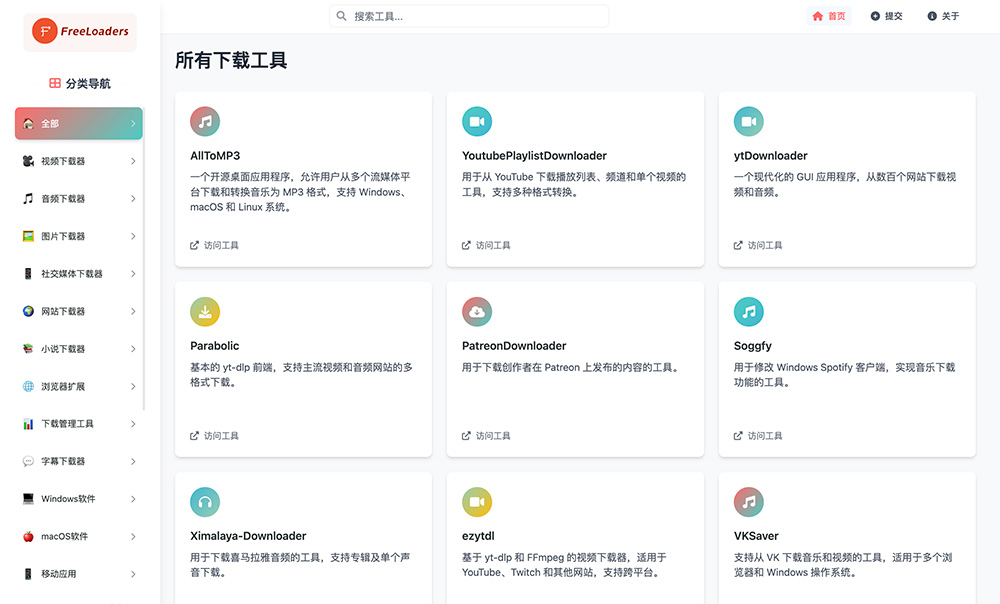
Task: Select the 移动应用 category
Action: (78, 574)
